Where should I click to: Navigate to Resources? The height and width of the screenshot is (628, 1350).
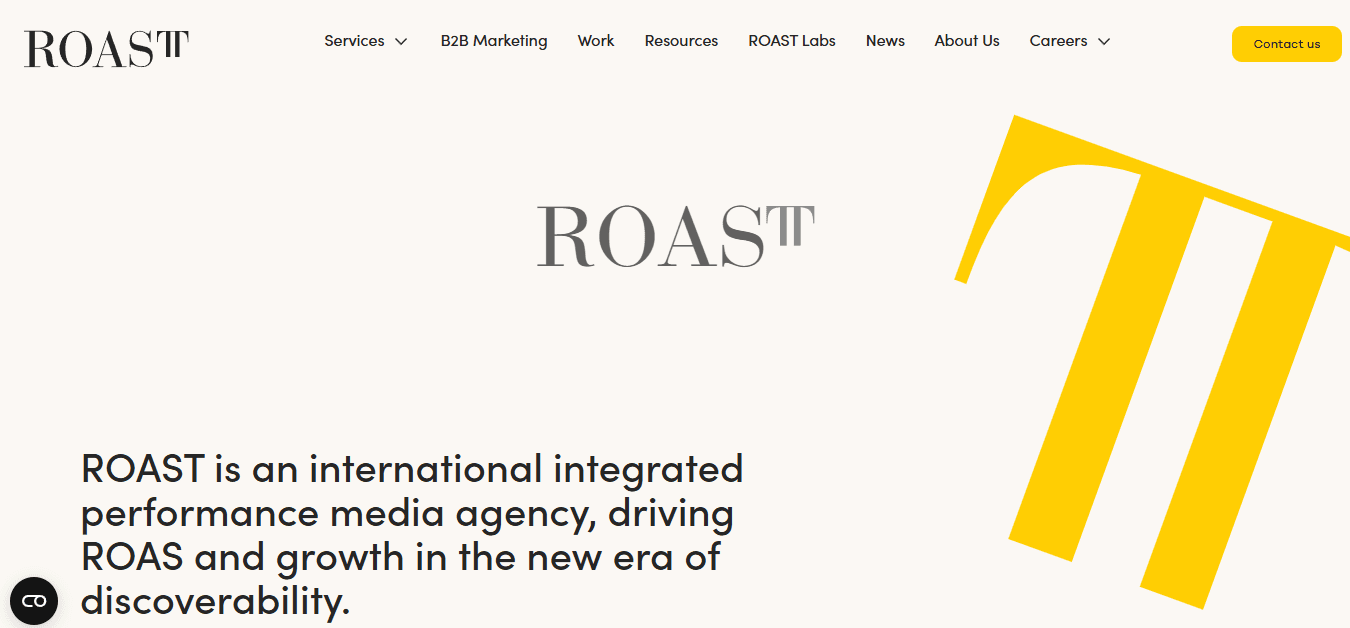coord(681,41)
